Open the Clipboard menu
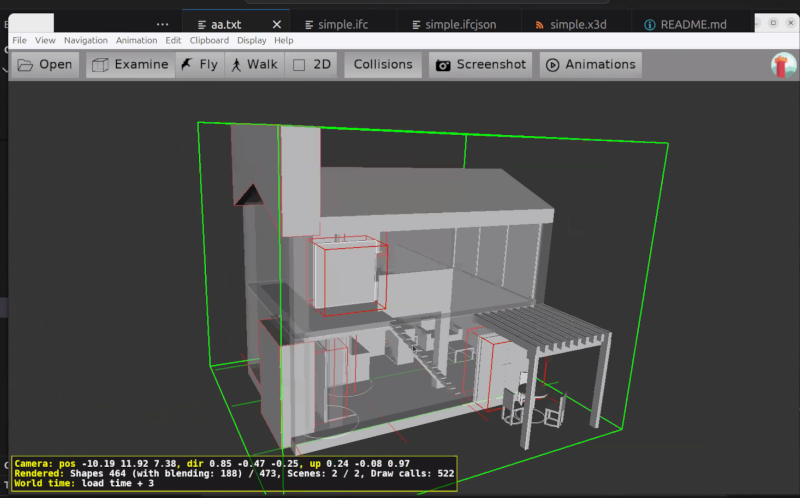Viewport: 800px width, 498px height. click(x=209, y=40)
